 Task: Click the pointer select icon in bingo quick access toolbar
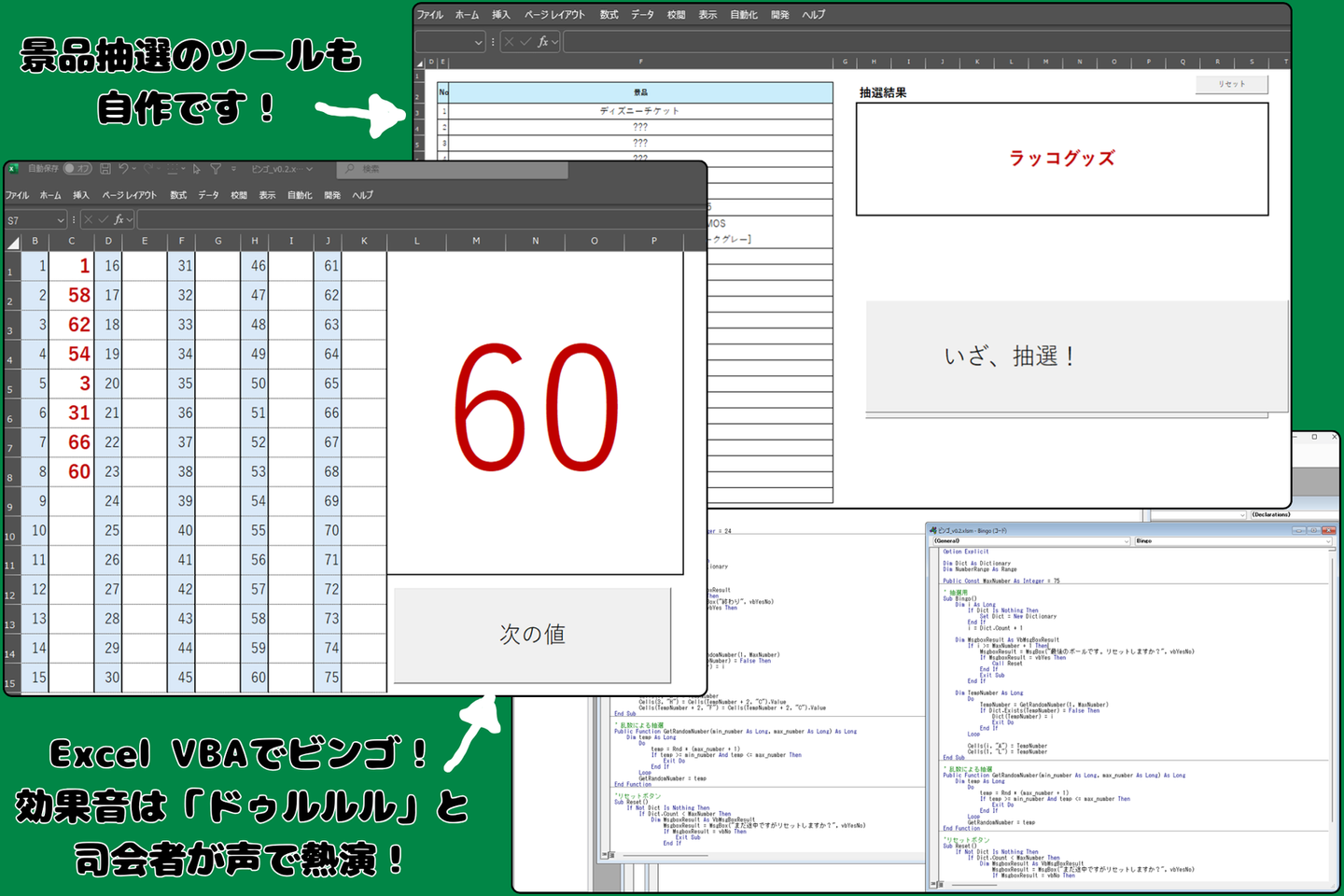[x=197, y=169]
